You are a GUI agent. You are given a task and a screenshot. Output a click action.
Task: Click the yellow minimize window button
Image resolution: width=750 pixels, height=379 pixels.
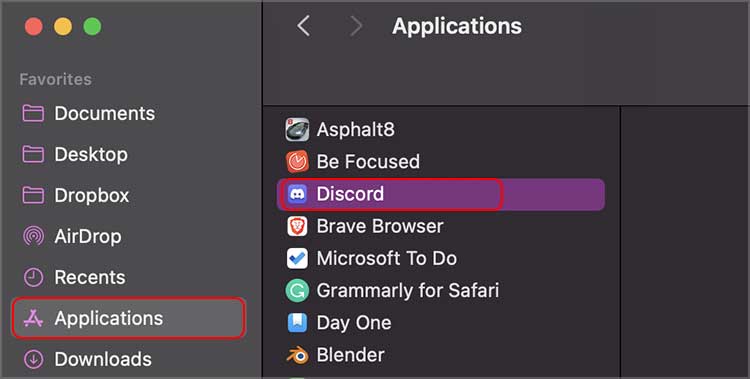pyautogui.click(x=63, y=26)
